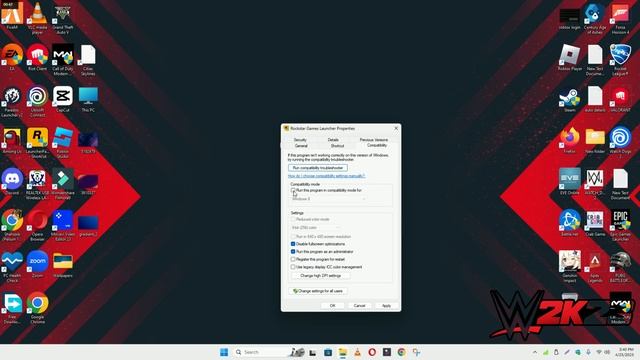
Task: Switch to the General tab
Action: click(301, 146)
